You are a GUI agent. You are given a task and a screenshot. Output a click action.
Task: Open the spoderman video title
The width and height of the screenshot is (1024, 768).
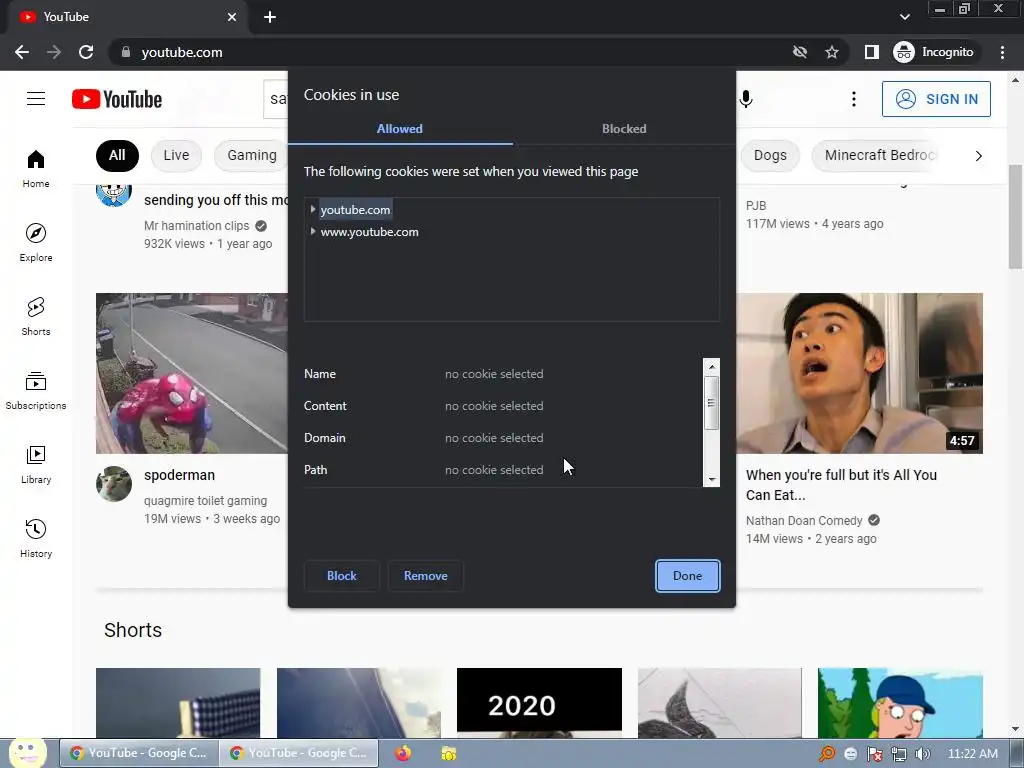coord(180,475)
